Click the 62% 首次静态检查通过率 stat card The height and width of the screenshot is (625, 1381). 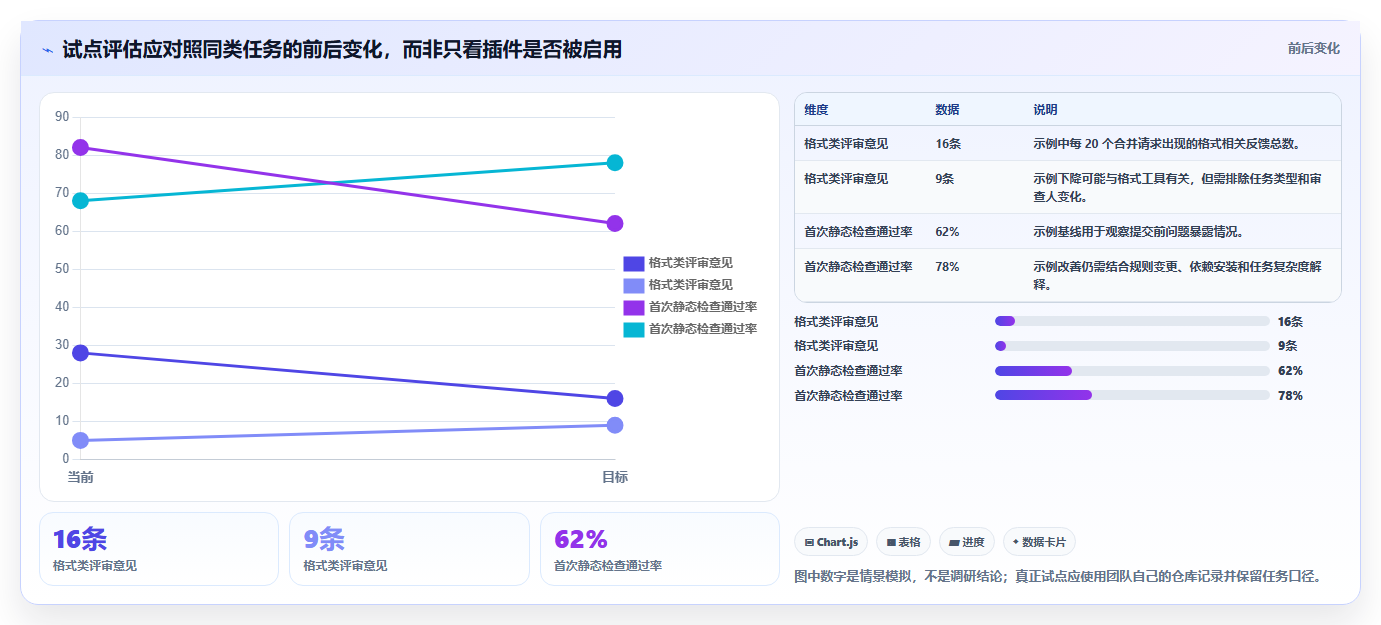[x=660, y=549]
